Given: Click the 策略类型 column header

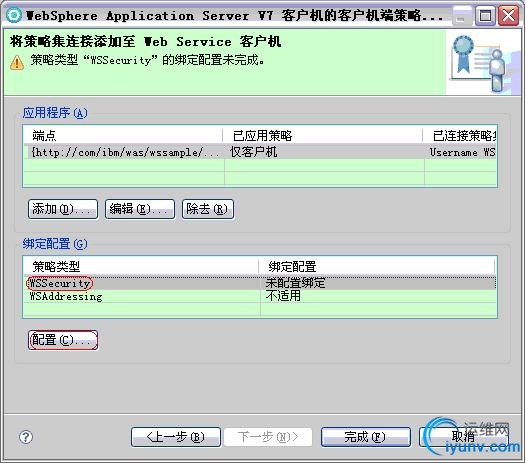Looking at the screenshot, I should point(141,267).
